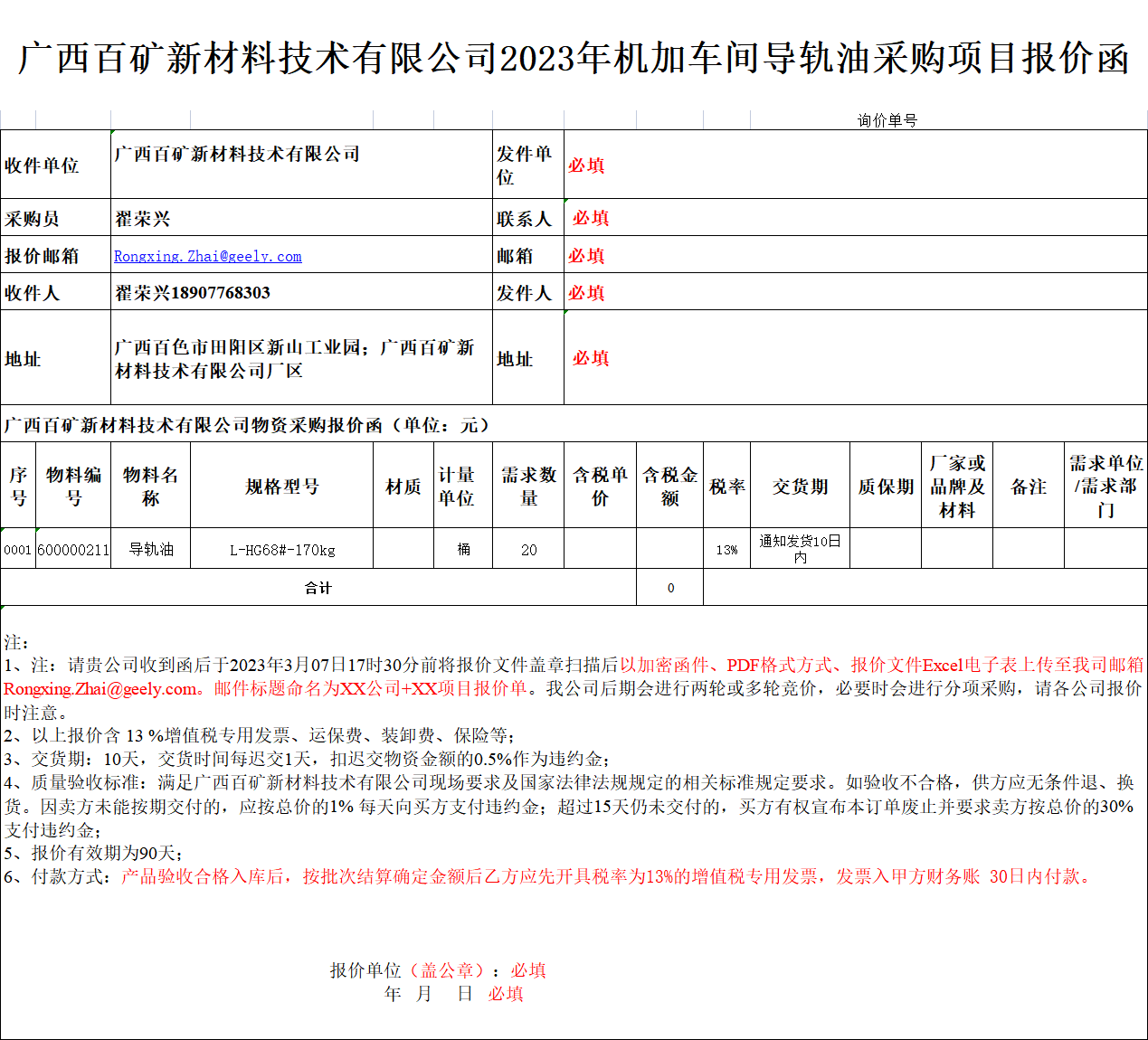The height and width of the screenshot is (1040, 1148).
Task: Click the 广西百矿新材料技术有限公司 recipient cell
Action: coord(302,165)
